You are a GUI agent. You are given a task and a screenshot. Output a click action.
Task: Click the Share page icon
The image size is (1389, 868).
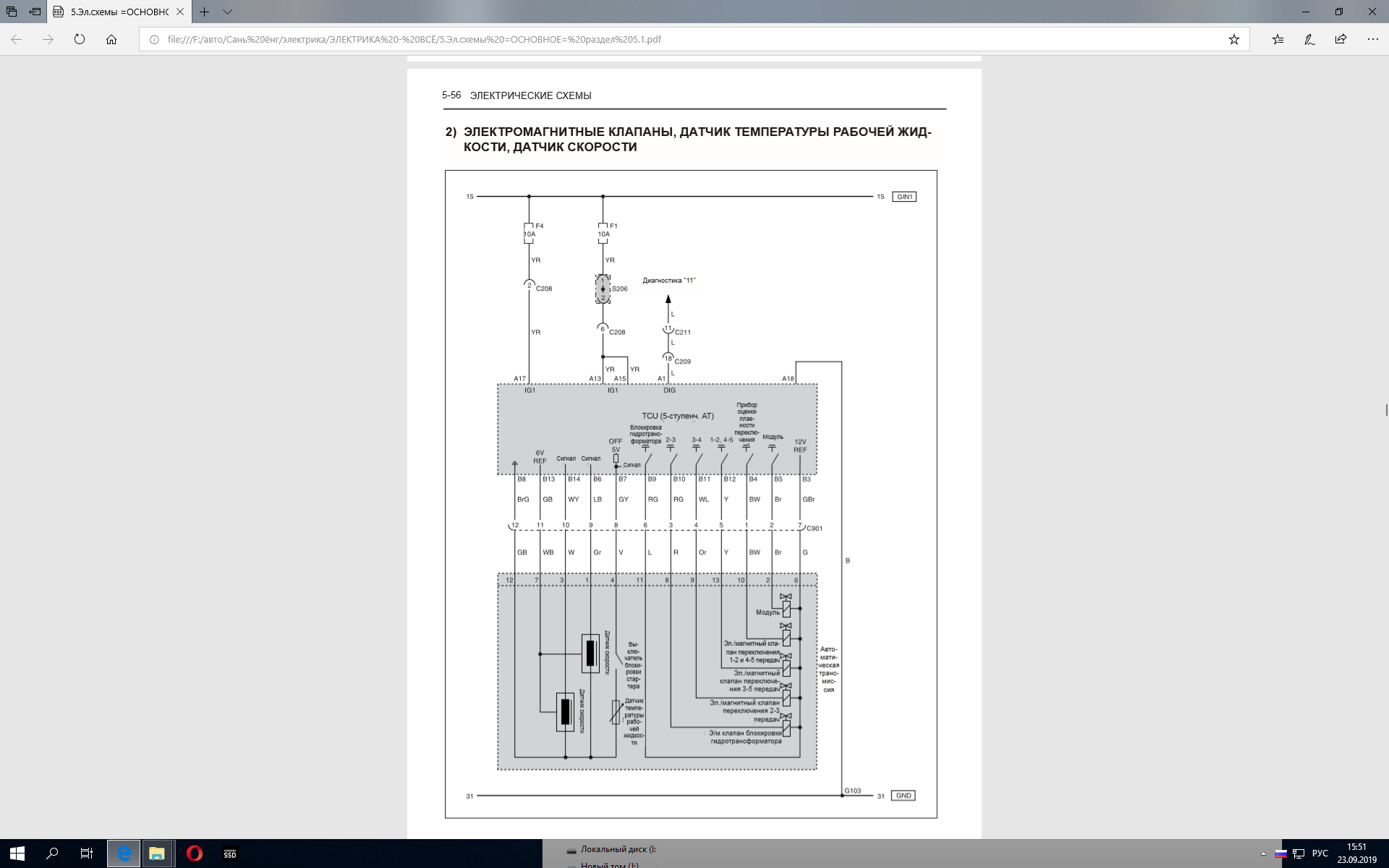(1341, 40)
